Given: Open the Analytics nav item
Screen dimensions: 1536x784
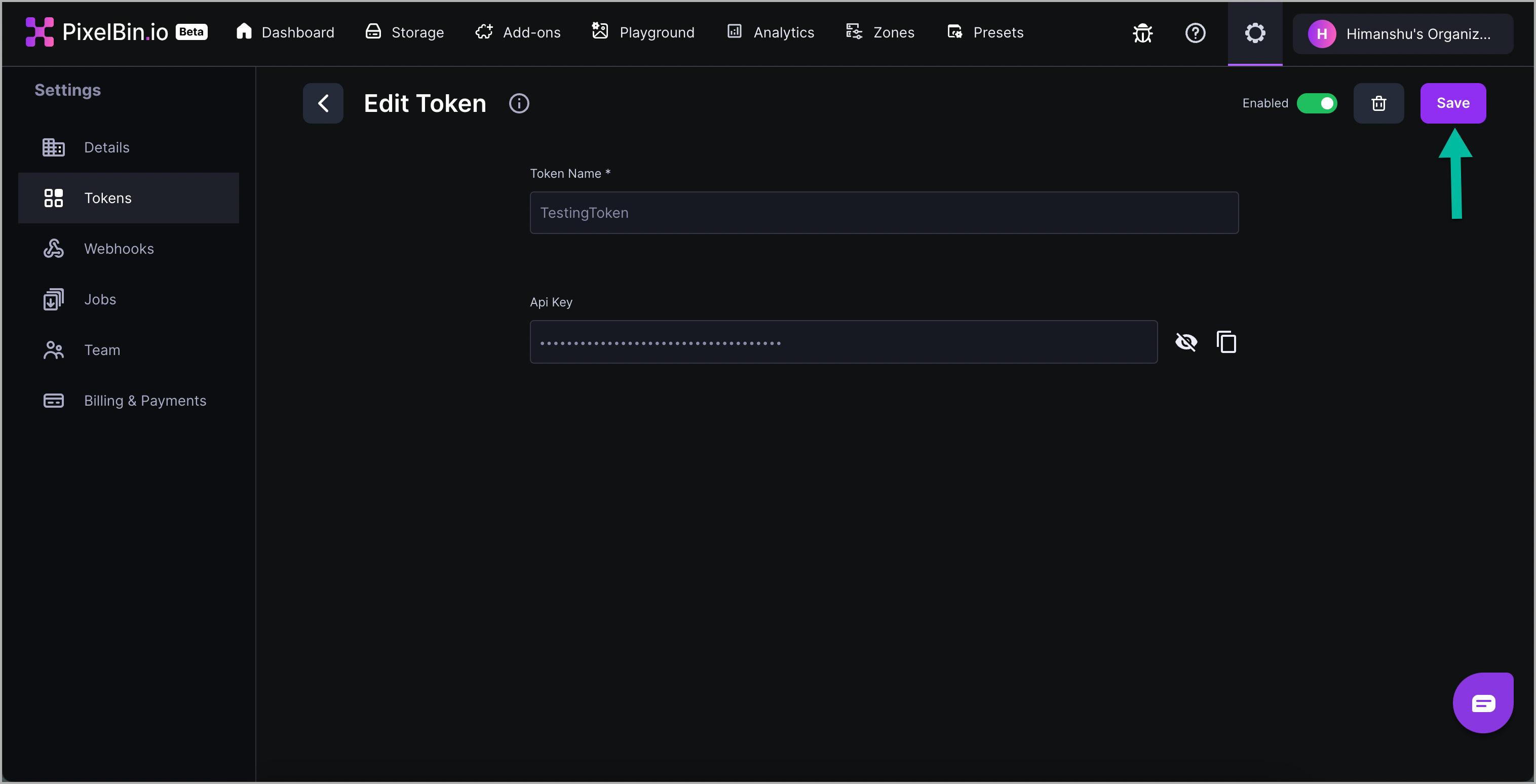Looking at the screenshot, I should point(771,32).
